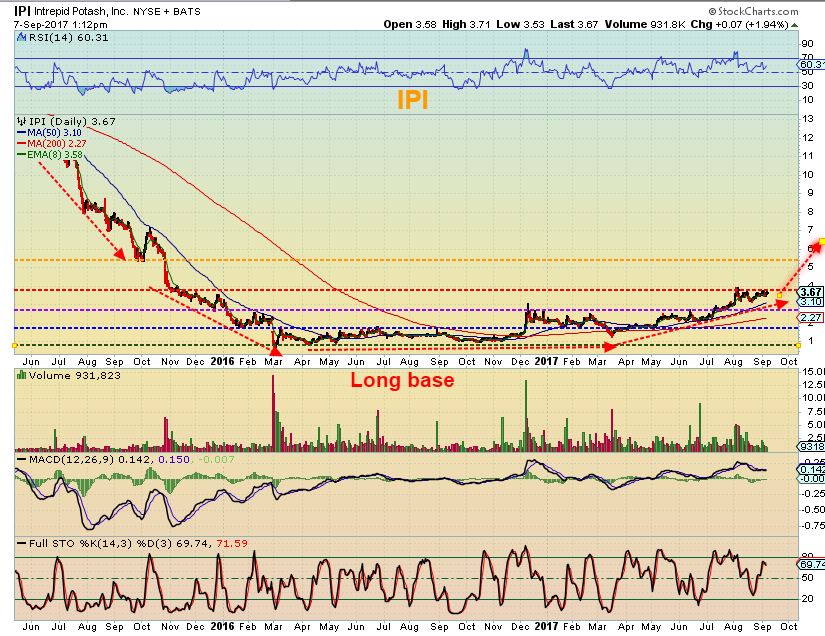Click 2017 on the bottom date axis under the stochastic panel
This screenshot has width=825, height=636.
click(x=546, y=627)
